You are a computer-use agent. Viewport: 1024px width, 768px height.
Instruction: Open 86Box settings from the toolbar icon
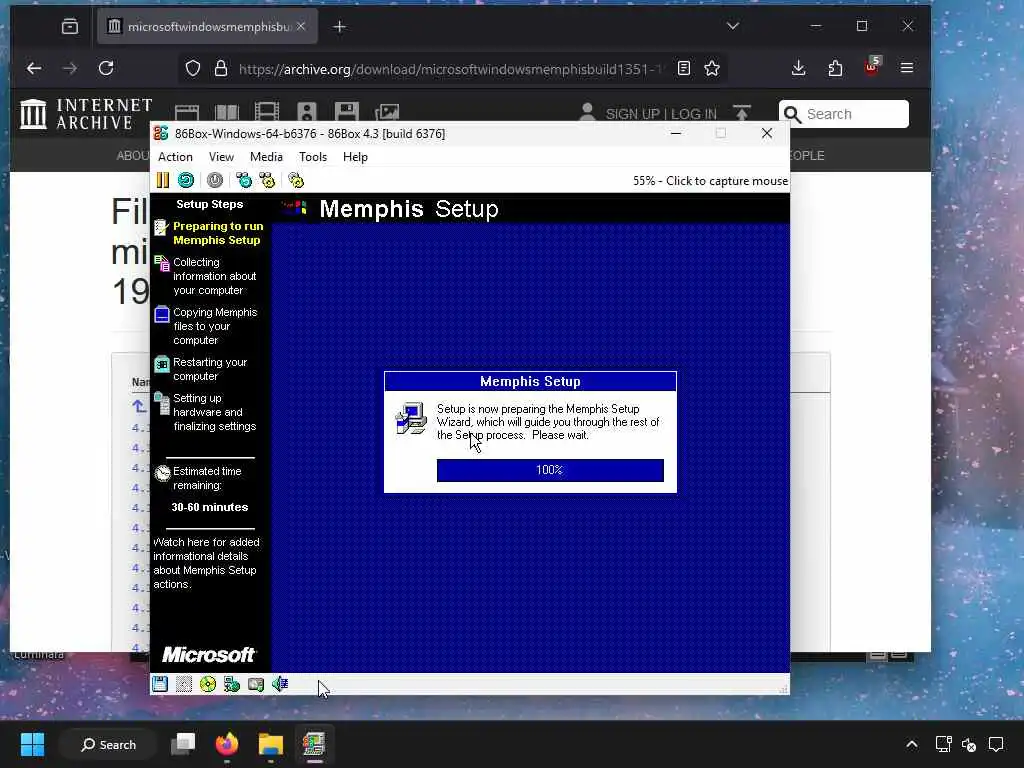pyautogui.click(x=296, y=180)
